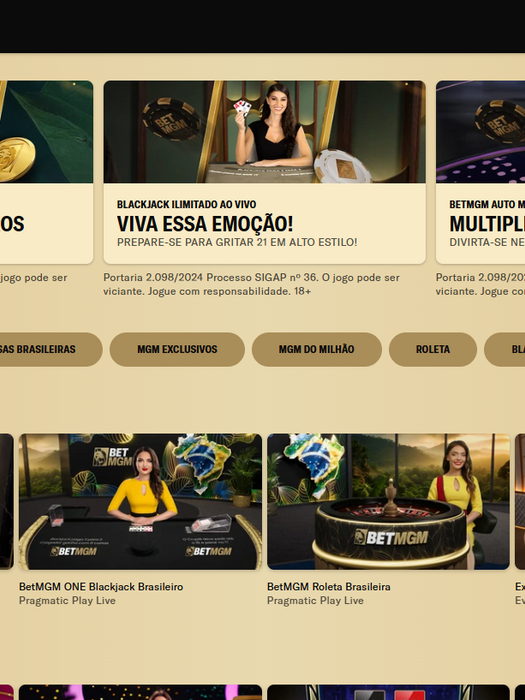
Task: Select the MGM DO MILHÃO category
Action: point(317,349)
